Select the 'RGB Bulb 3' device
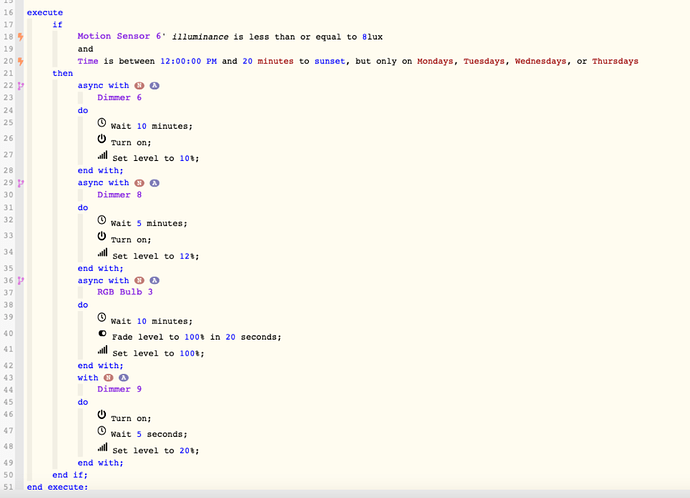 tap(125, 292)
